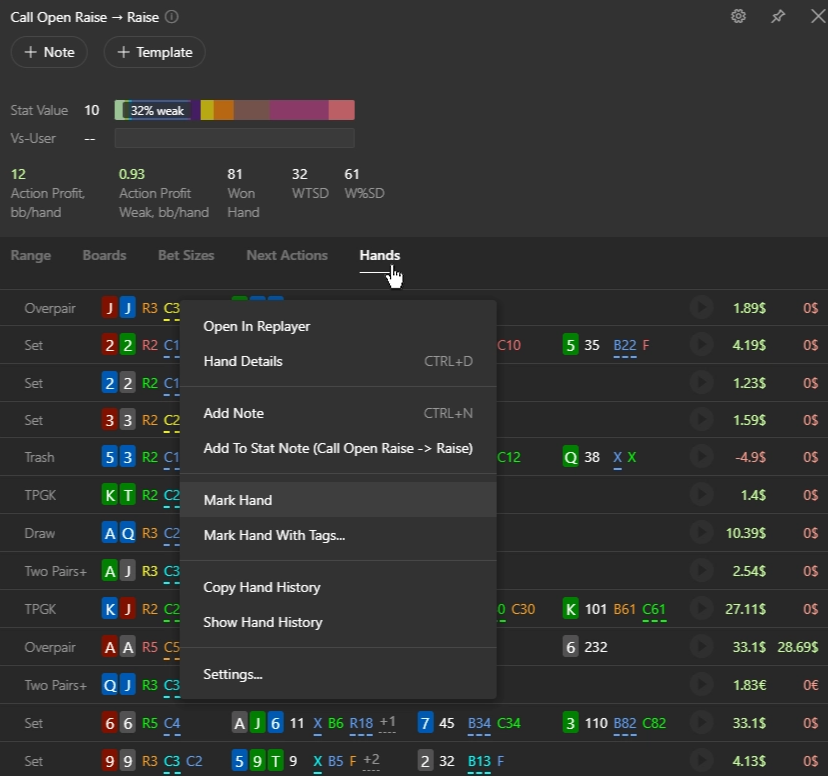828x776 pixels.
Task: Click Mark Hand menu item
Action: pos(338,500)
